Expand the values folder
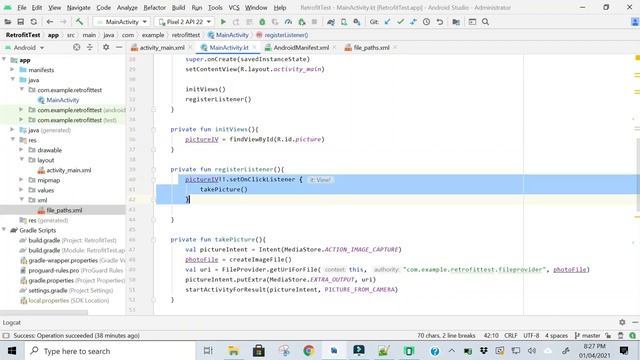Screen dimensions: 640x360 [x=21, y=190]
